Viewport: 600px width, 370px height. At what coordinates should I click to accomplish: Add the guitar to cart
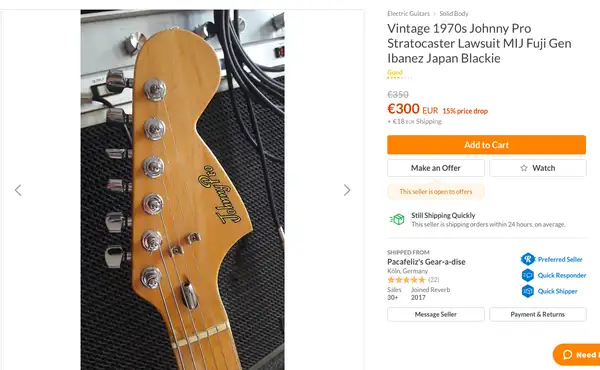[486, 145]
